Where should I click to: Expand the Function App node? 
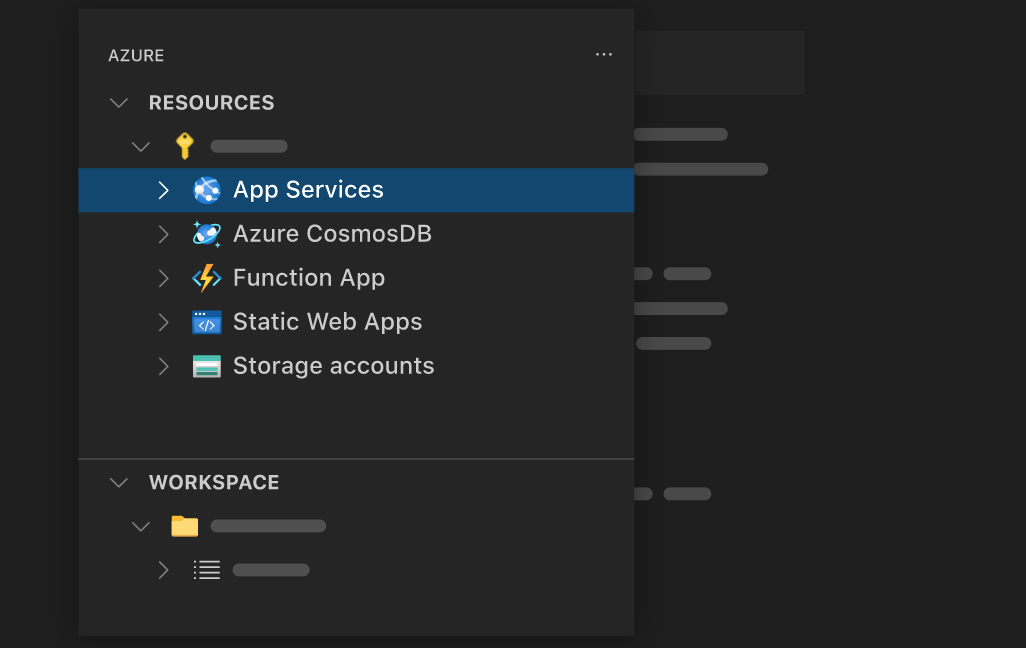163,278
